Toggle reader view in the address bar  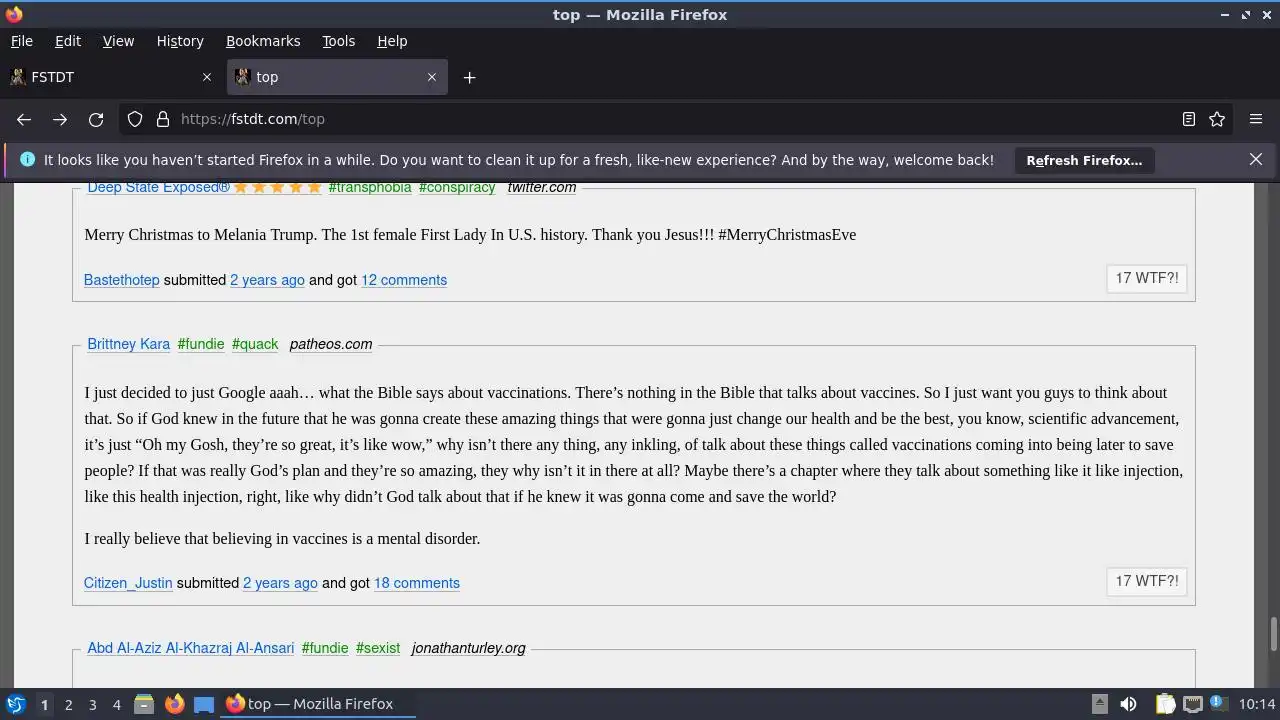tap(1189, 119)
